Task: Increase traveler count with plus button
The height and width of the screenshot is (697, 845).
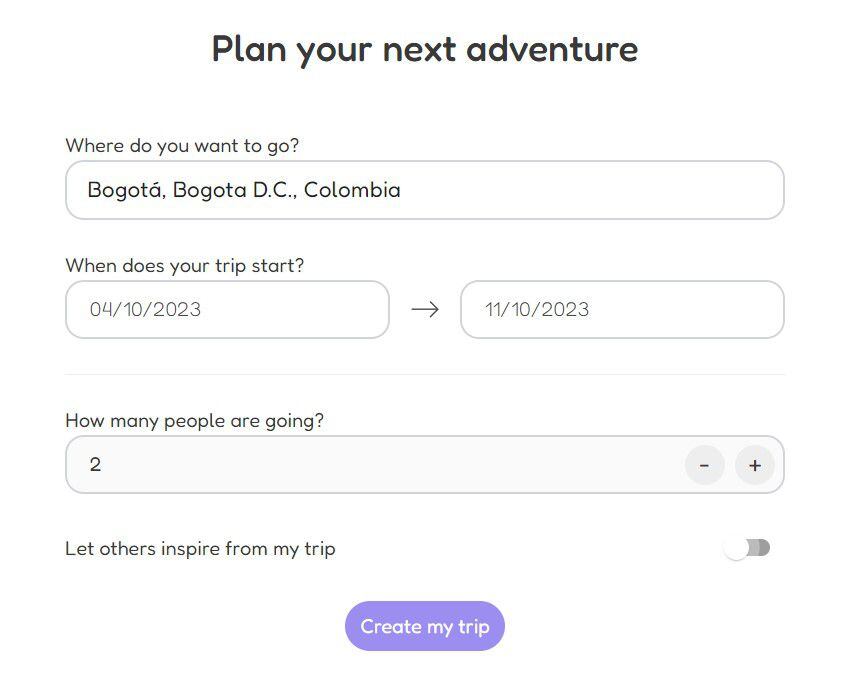Action: (x=755, y=465)
